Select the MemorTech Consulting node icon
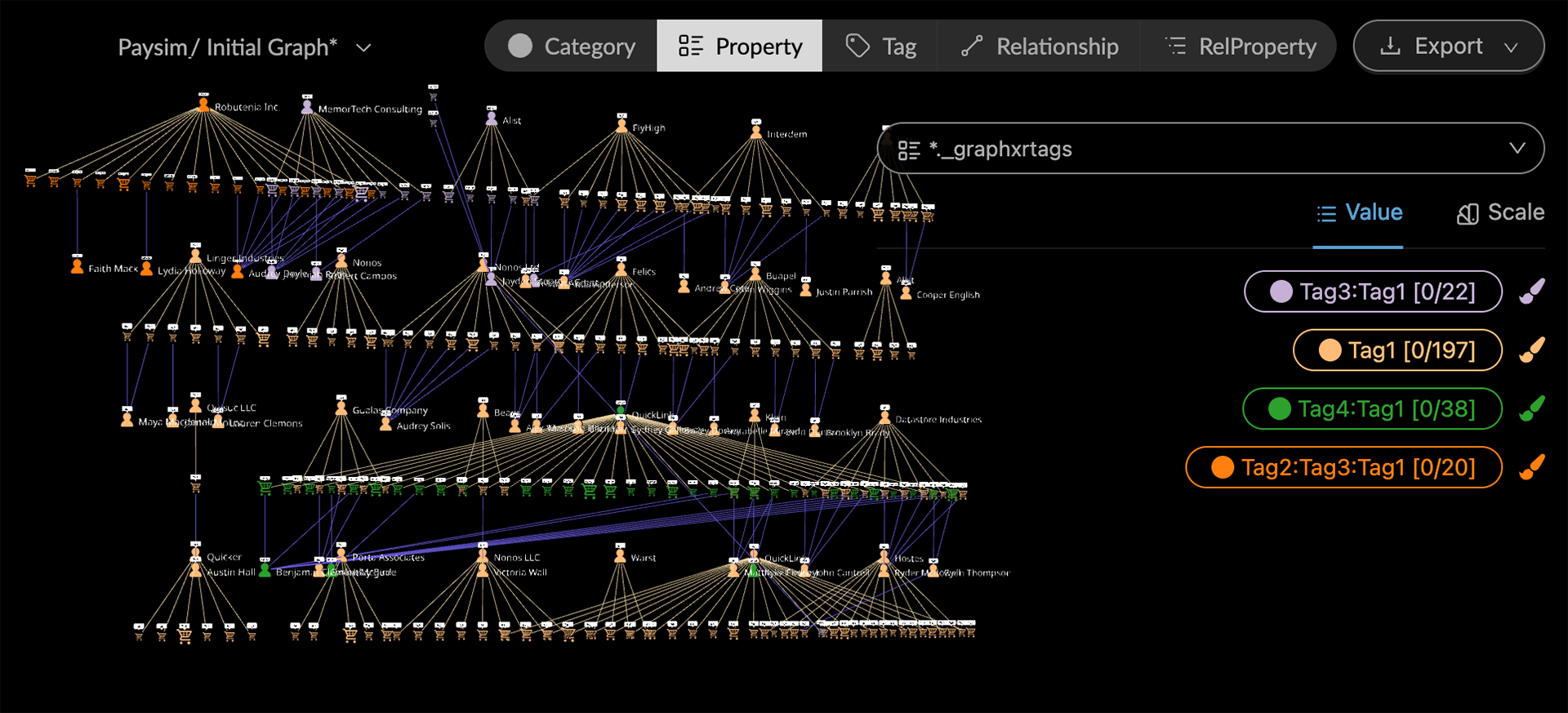 (307, 106)
